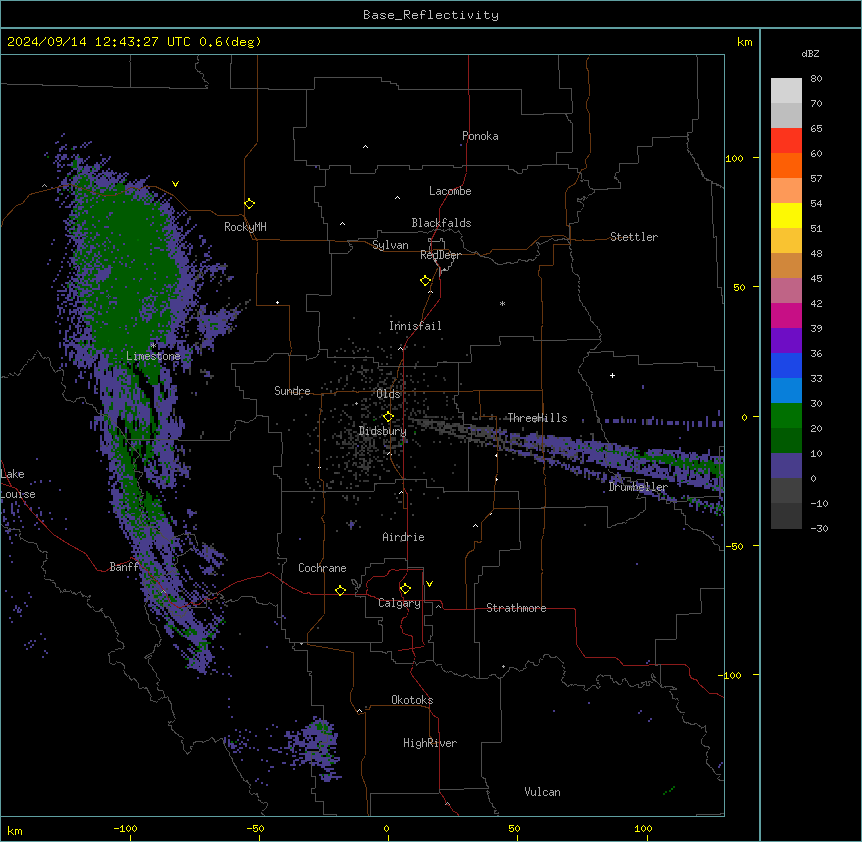Screen dimensions: 862x842
Task: Click the Blackfalds town label
Action: [441, 223]
